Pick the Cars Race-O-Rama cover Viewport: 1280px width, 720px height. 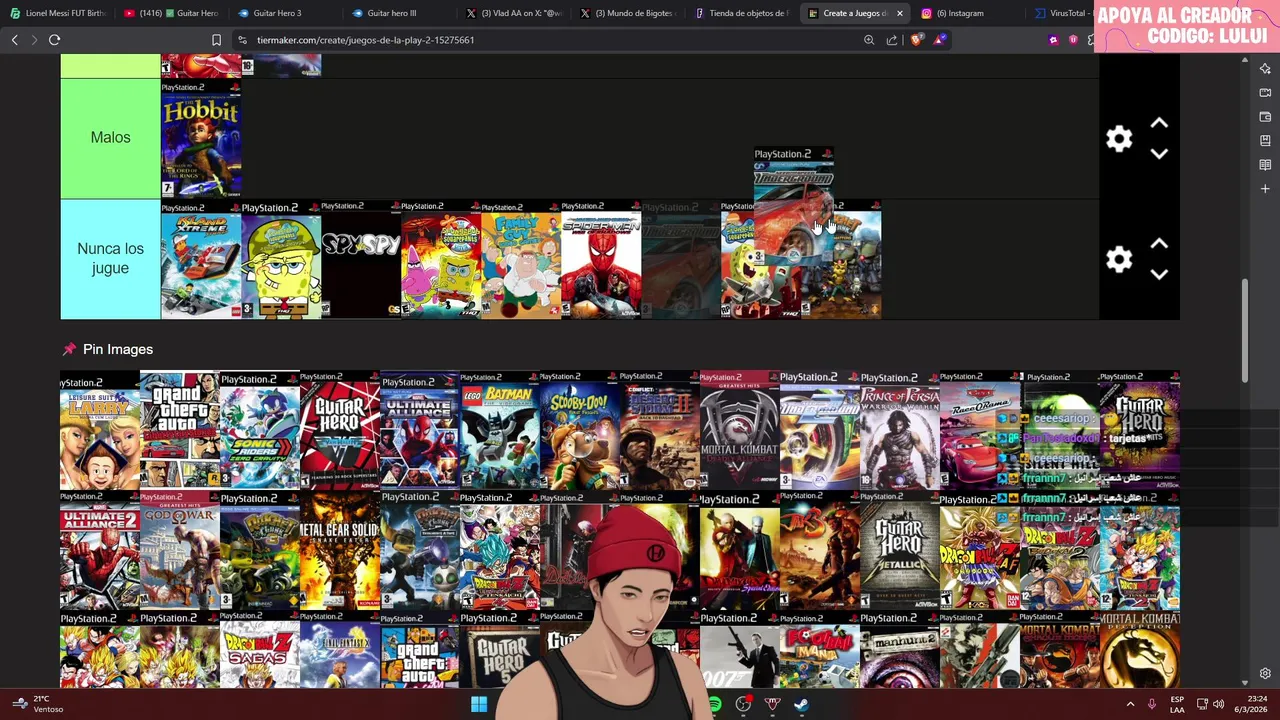[x=980, y=430]
